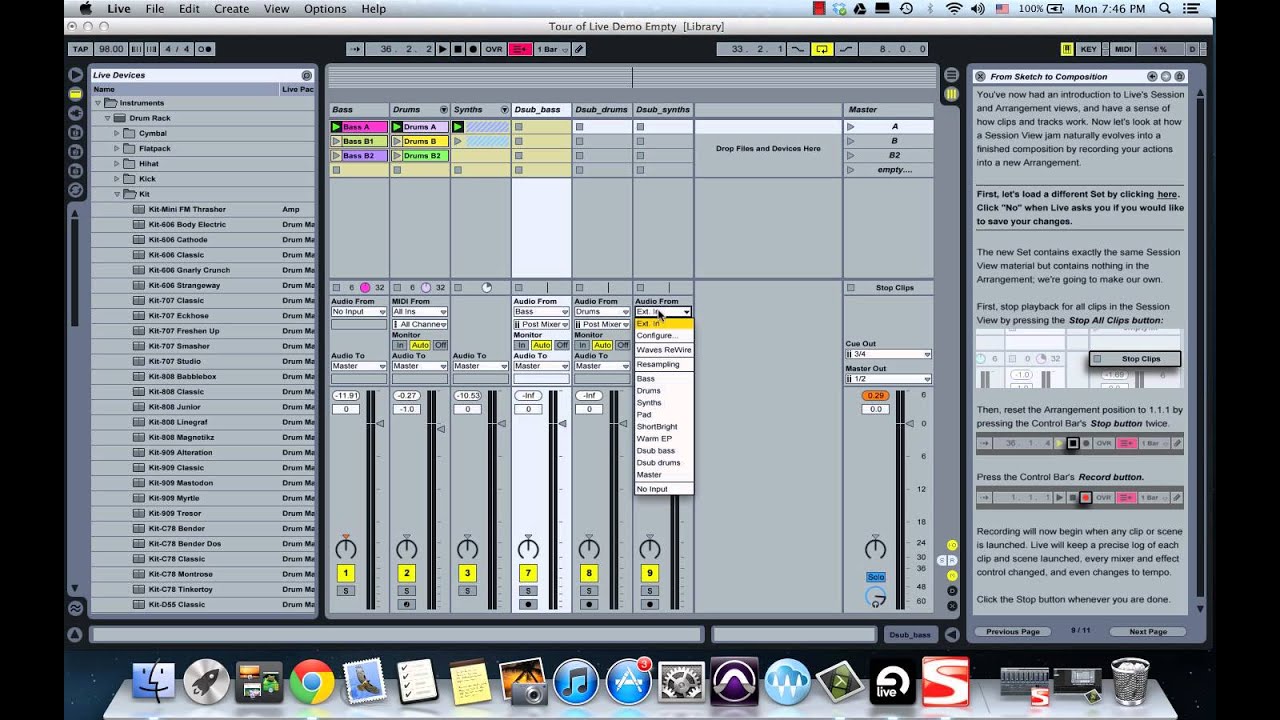Toggle the yellow Loop switch
The width and height of the screenshot is (1280, 720).
click(821, 49)
